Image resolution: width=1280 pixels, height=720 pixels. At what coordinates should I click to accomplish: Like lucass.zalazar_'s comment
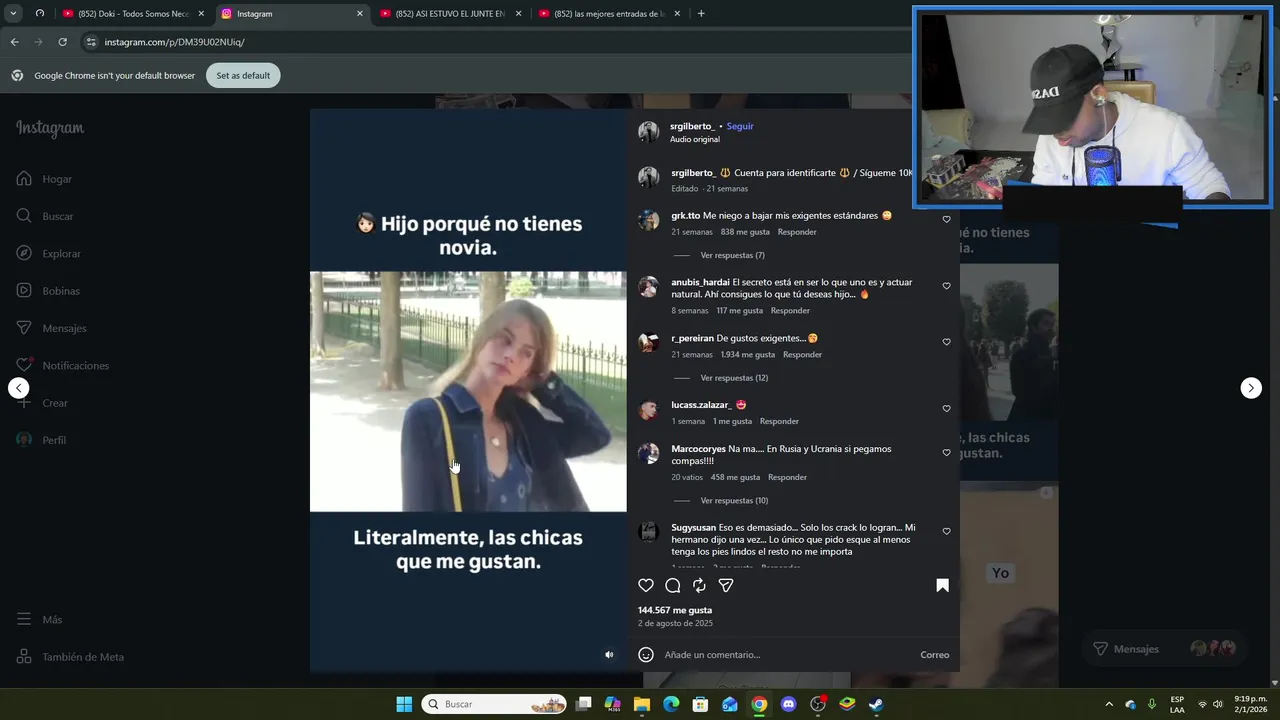(x=946, y=409)
